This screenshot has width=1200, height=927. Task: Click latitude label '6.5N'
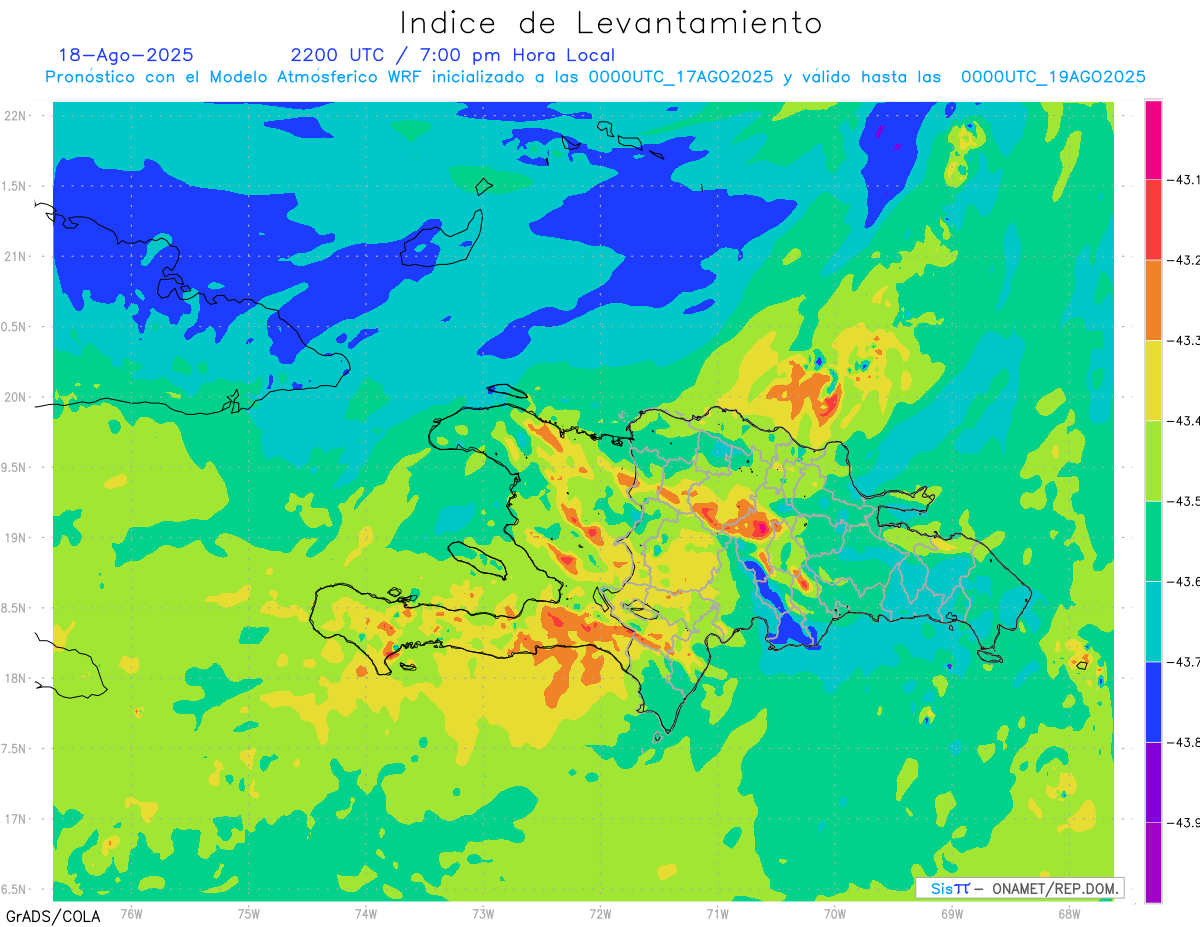point(14,890)
